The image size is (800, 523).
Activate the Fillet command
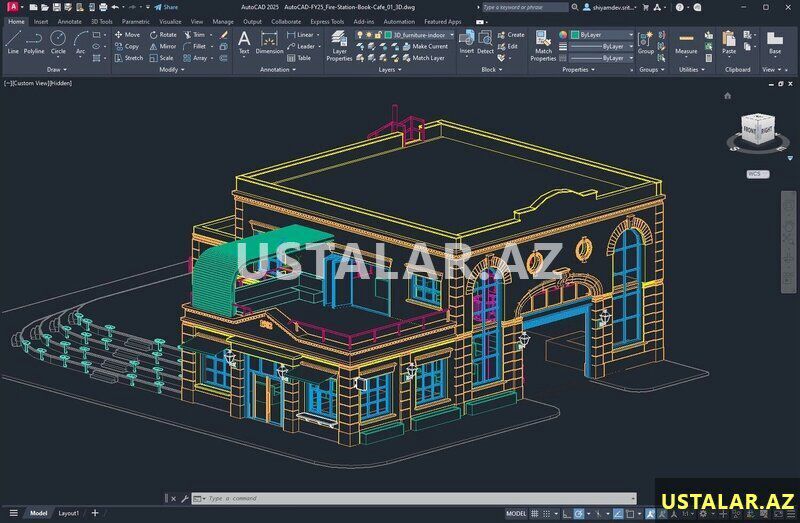pos(194,46)
